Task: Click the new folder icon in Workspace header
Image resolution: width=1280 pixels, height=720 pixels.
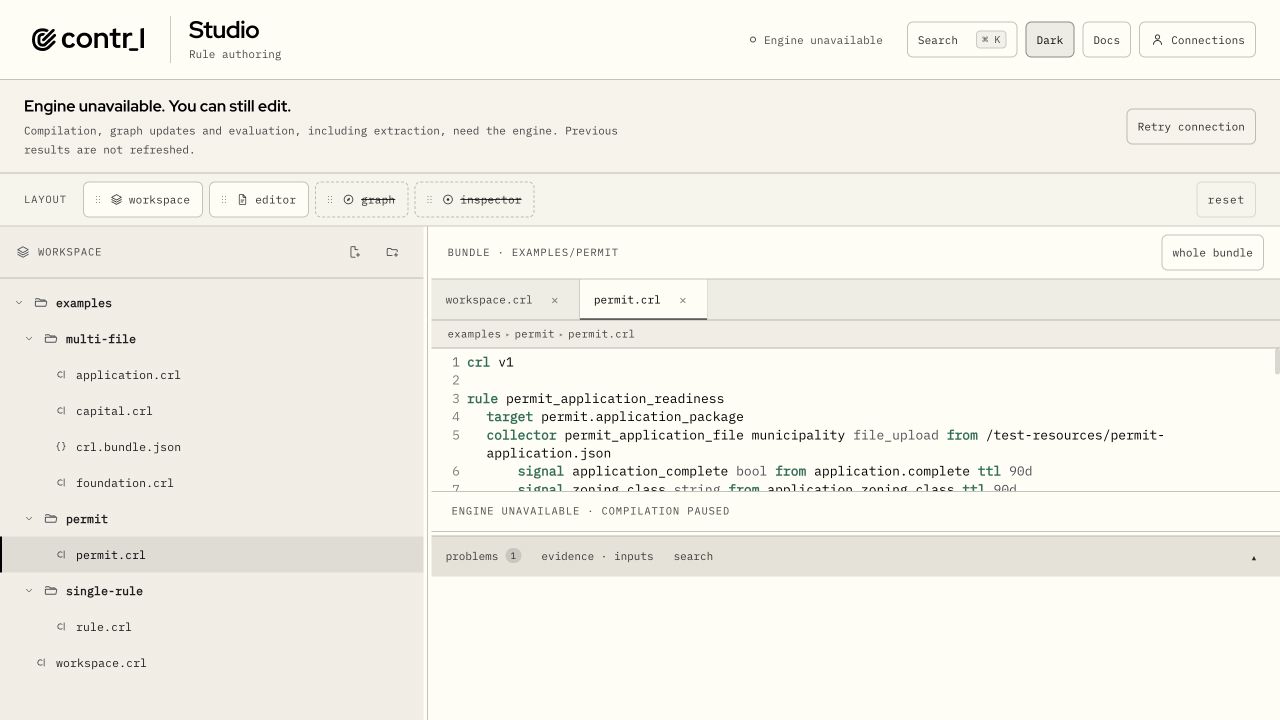Action: tap(392, 252)
